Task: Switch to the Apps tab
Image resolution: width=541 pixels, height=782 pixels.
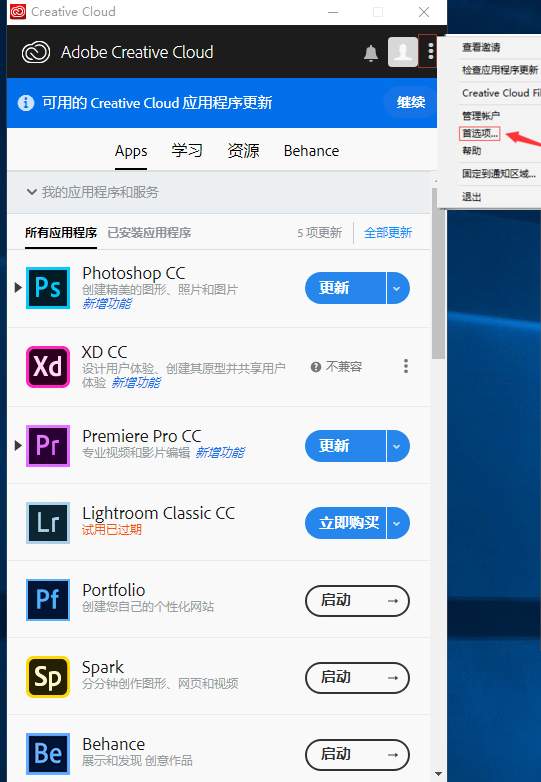Action: pos(131,151)
